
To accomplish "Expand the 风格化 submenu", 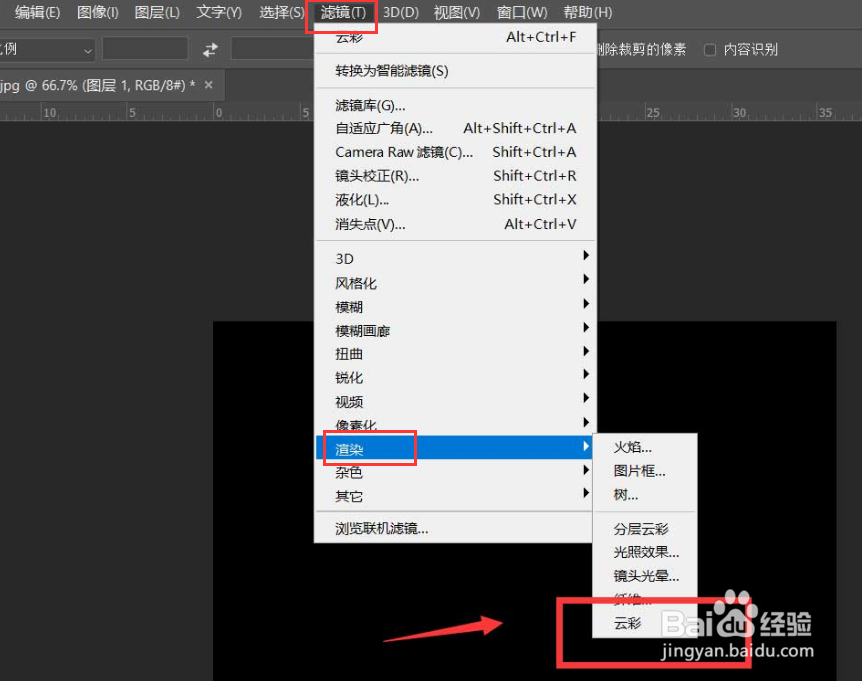I will point(455,283).
